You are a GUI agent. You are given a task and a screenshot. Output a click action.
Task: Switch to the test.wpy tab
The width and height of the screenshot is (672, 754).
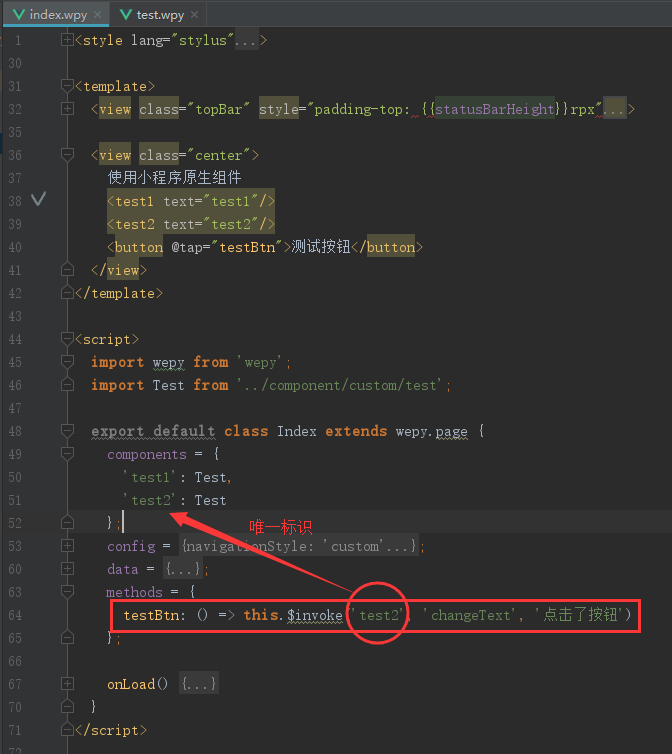point(160,14)
